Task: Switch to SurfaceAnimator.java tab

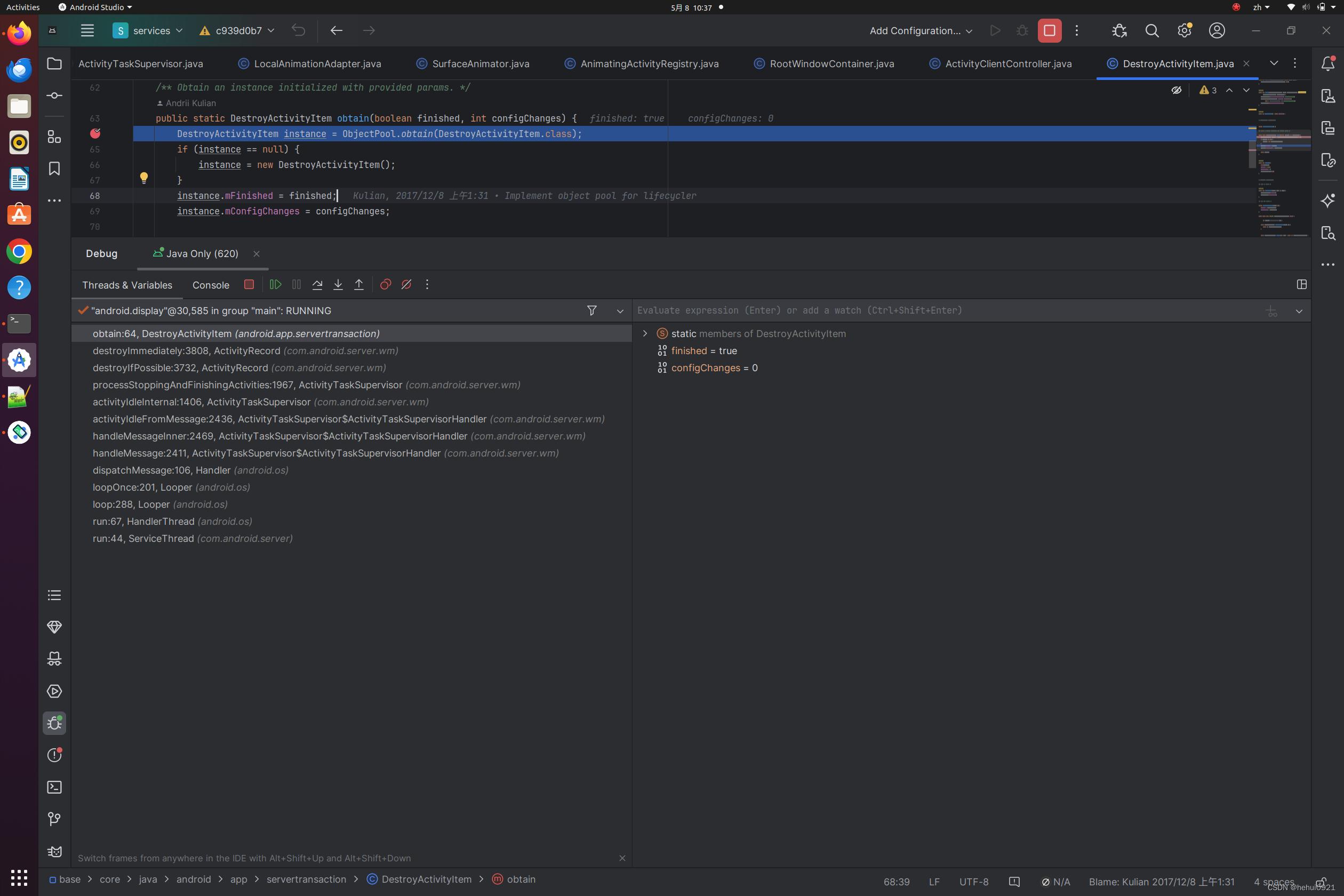Action: (473, 63)
